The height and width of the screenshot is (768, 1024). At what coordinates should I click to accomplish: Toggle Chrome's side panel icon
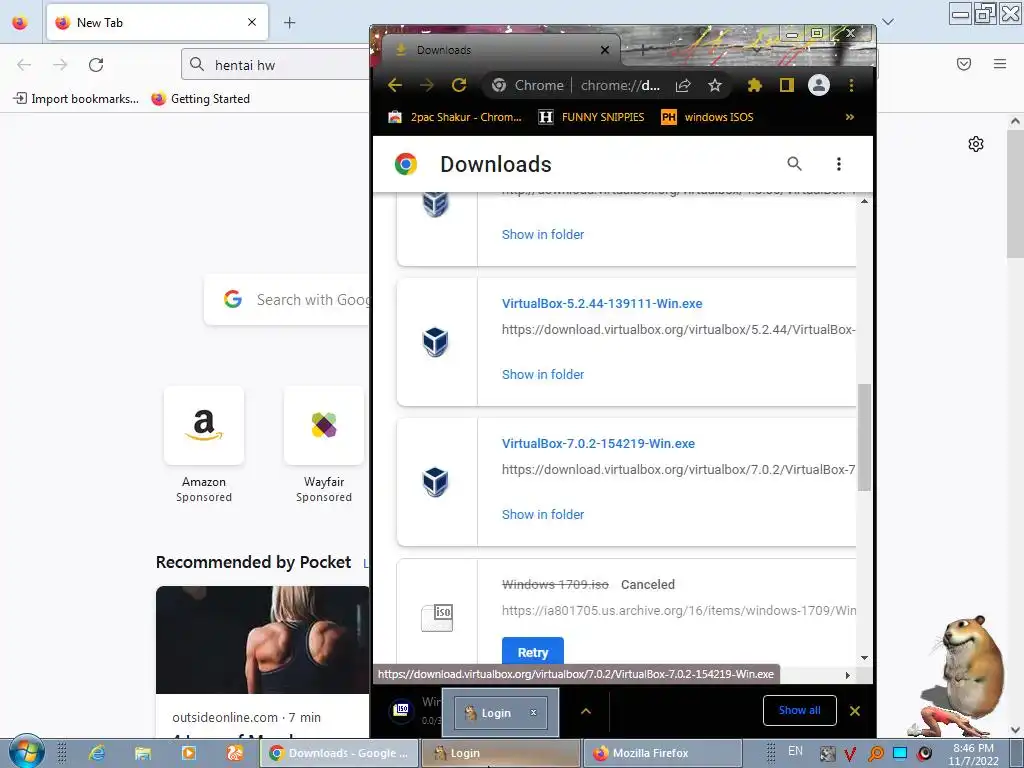786,85
